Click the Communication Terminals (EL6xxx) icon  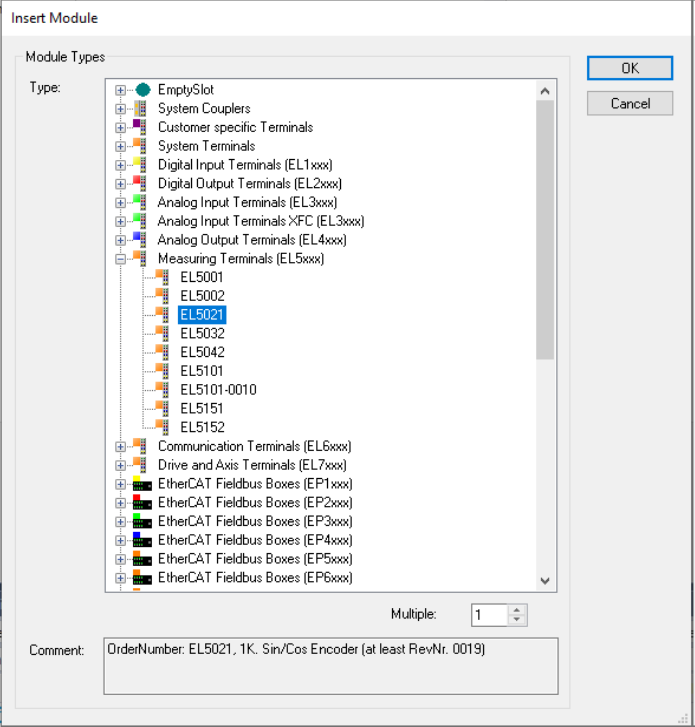140,446
